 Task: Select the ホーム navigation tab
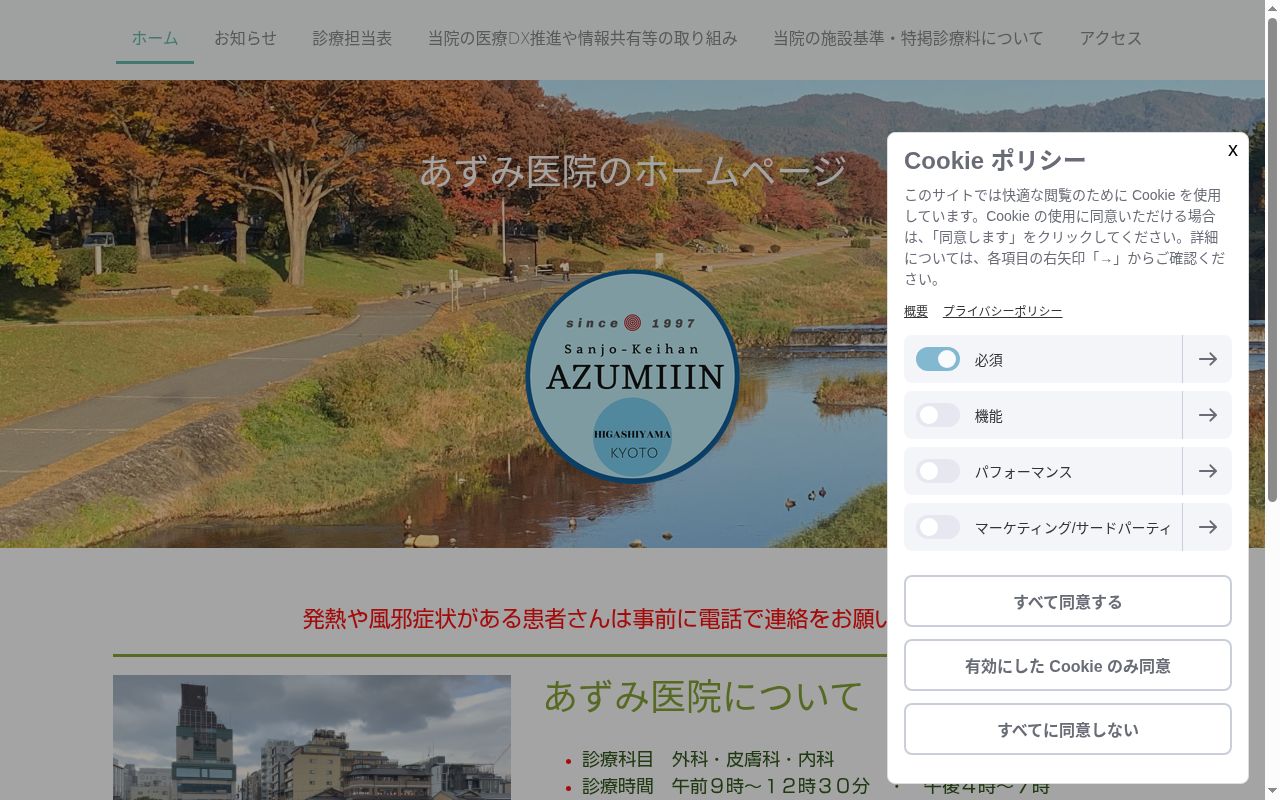pos(155,38)
